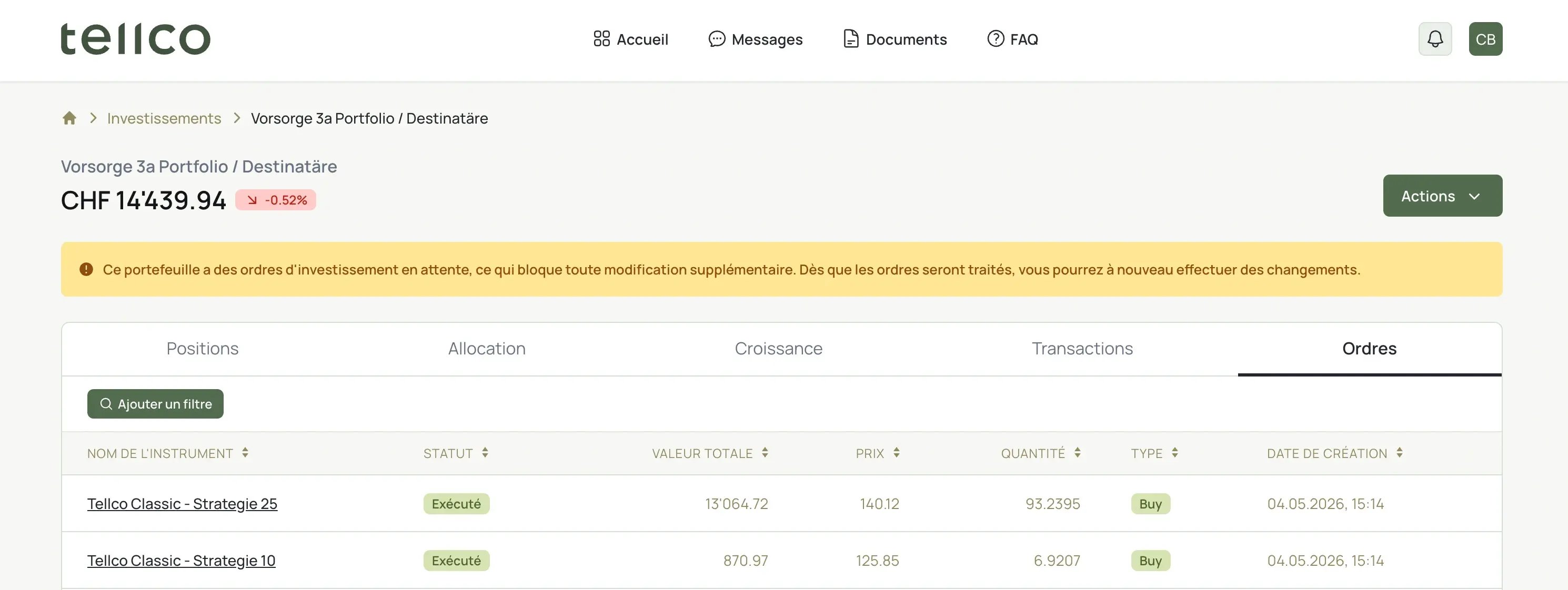Click the -0.52% performance badge
1568x590 pixels.
pos(276,200)
